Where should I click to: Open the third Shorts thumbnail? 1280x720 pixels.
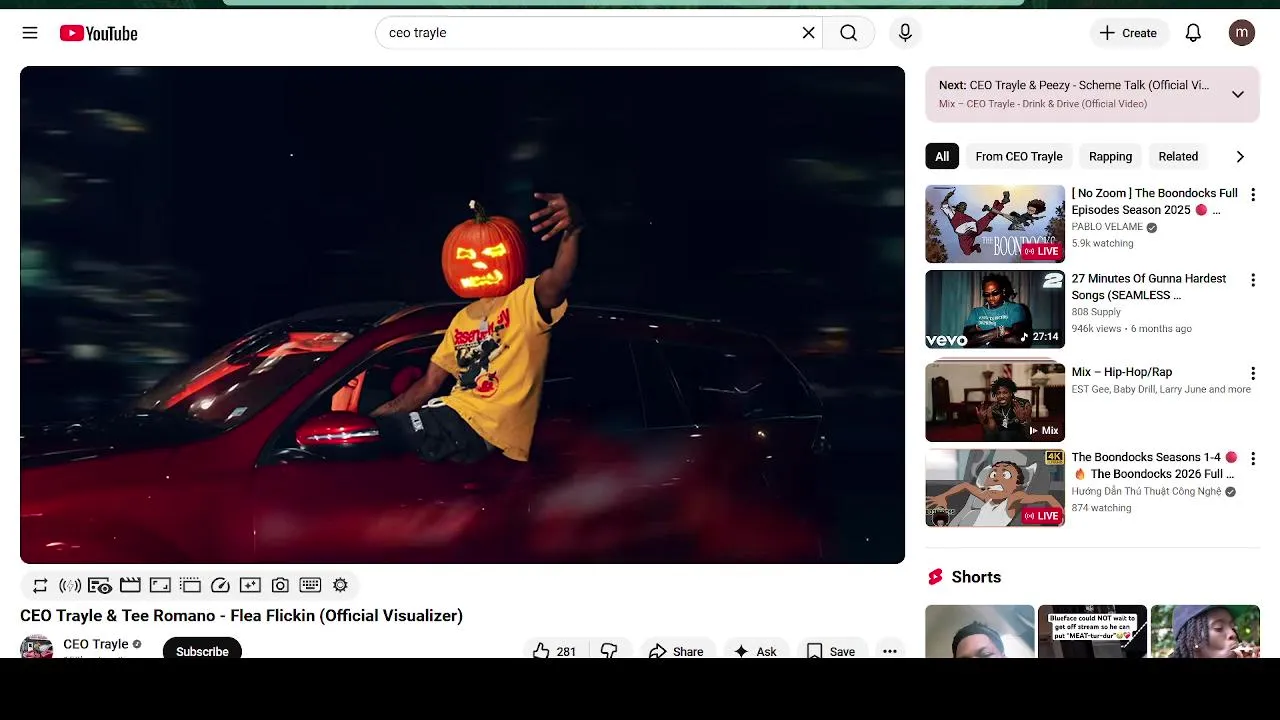pyautogui.click(x=1205, y=631)
